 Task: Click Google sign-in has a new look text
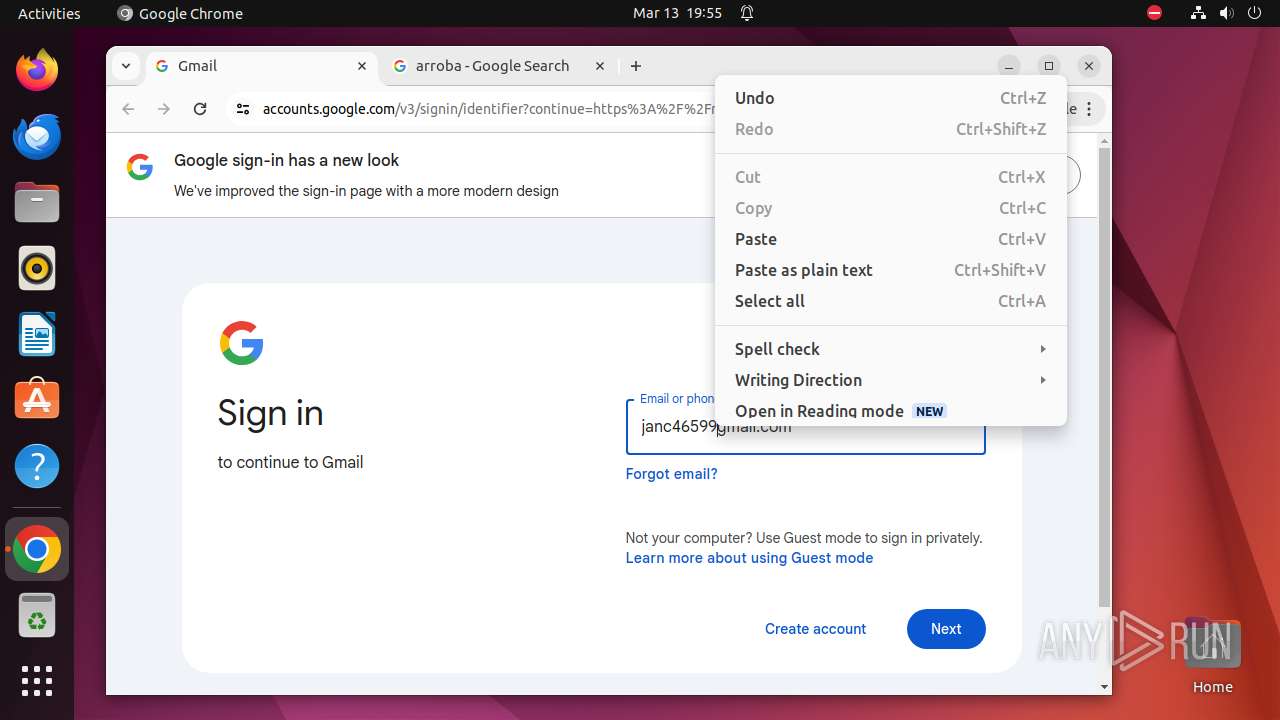pos(286,160)
